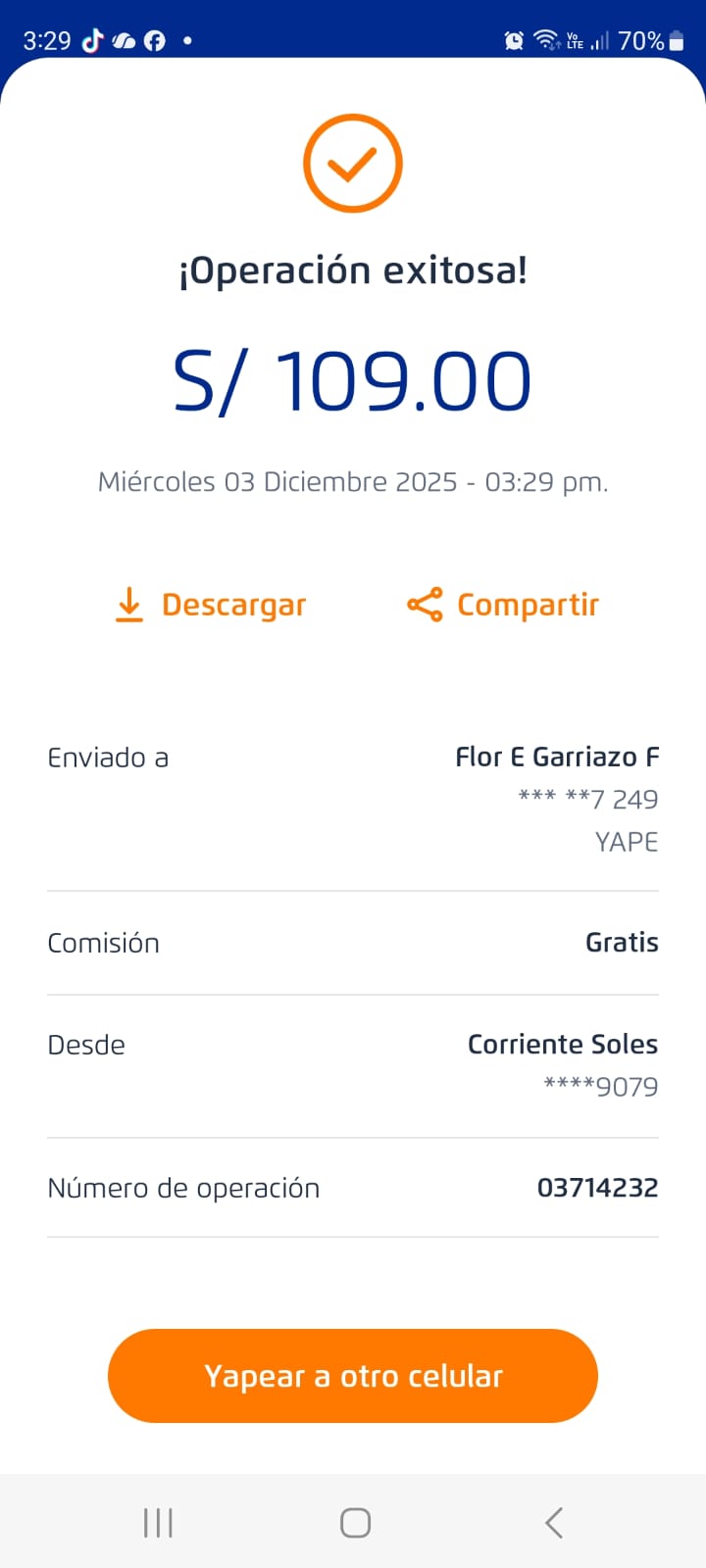Tap the Facebook notification icon in status bar
Viewport: 706px width, 1568px height.
click(155, 40)
